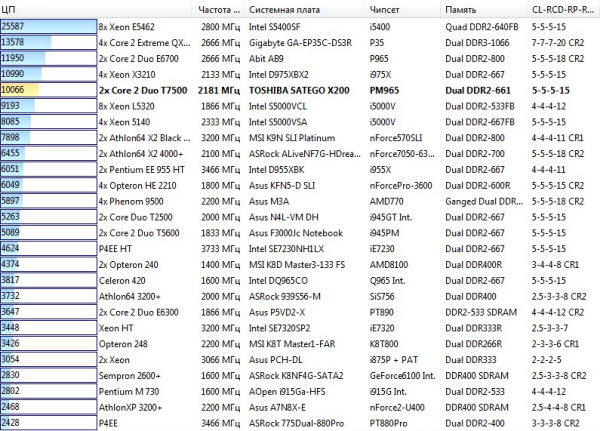Select the highlighted 10066 score bar
This screenshot has width=600, height=431.
[49, 90]
